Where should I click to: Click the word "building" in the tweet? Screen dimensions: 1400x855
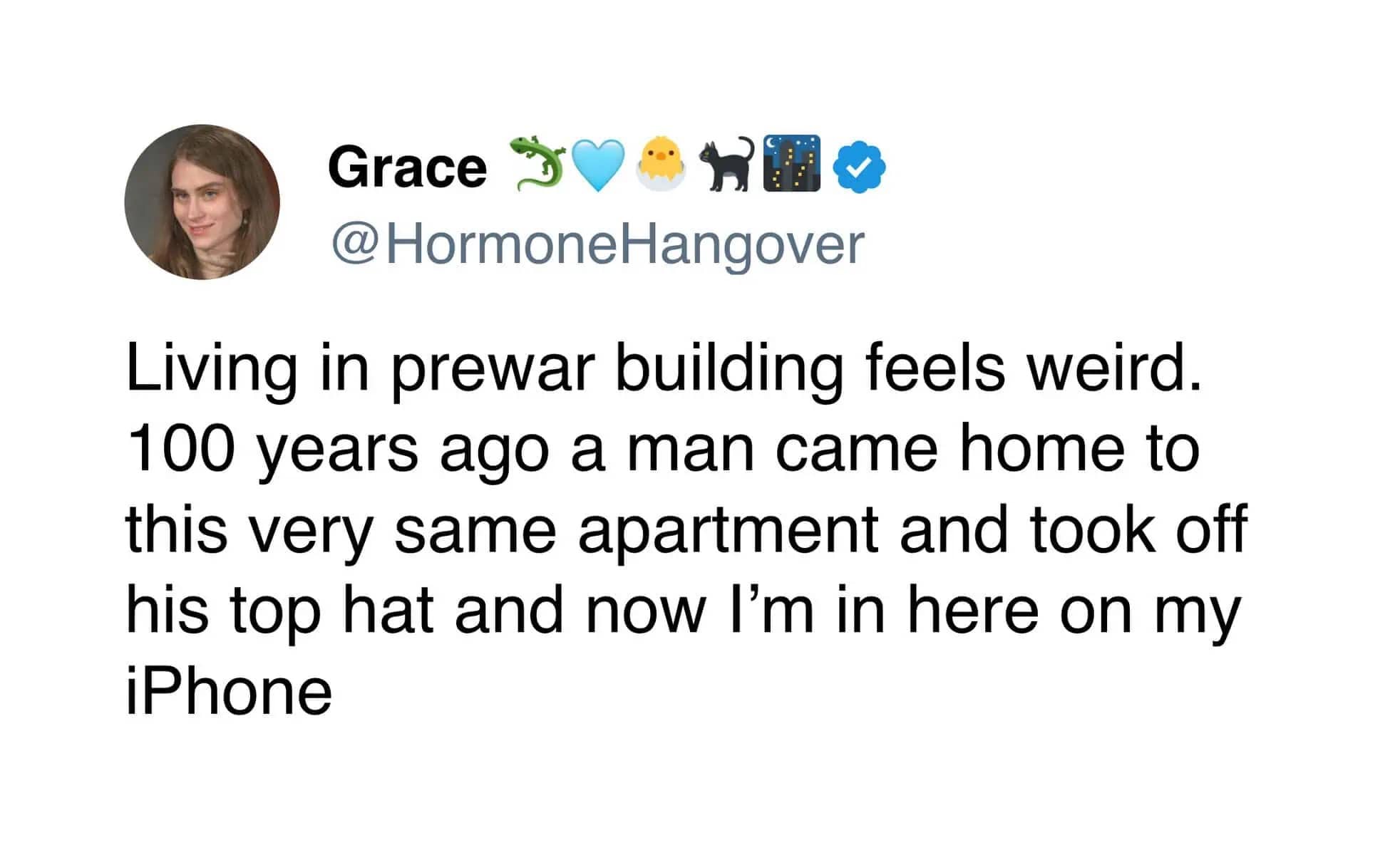click(728, 370)
